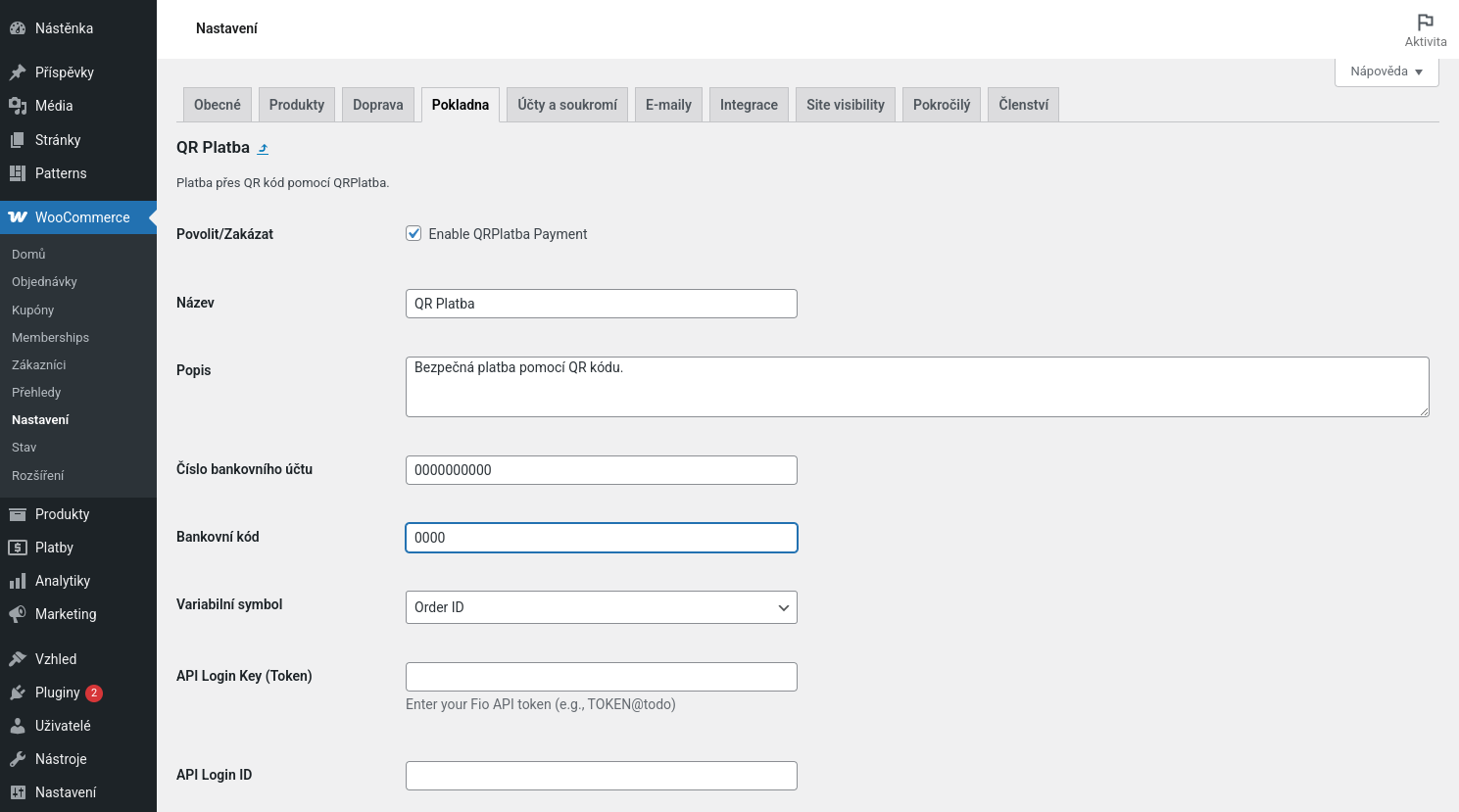
Task: Click the Název input field
Action: [602, 304]
